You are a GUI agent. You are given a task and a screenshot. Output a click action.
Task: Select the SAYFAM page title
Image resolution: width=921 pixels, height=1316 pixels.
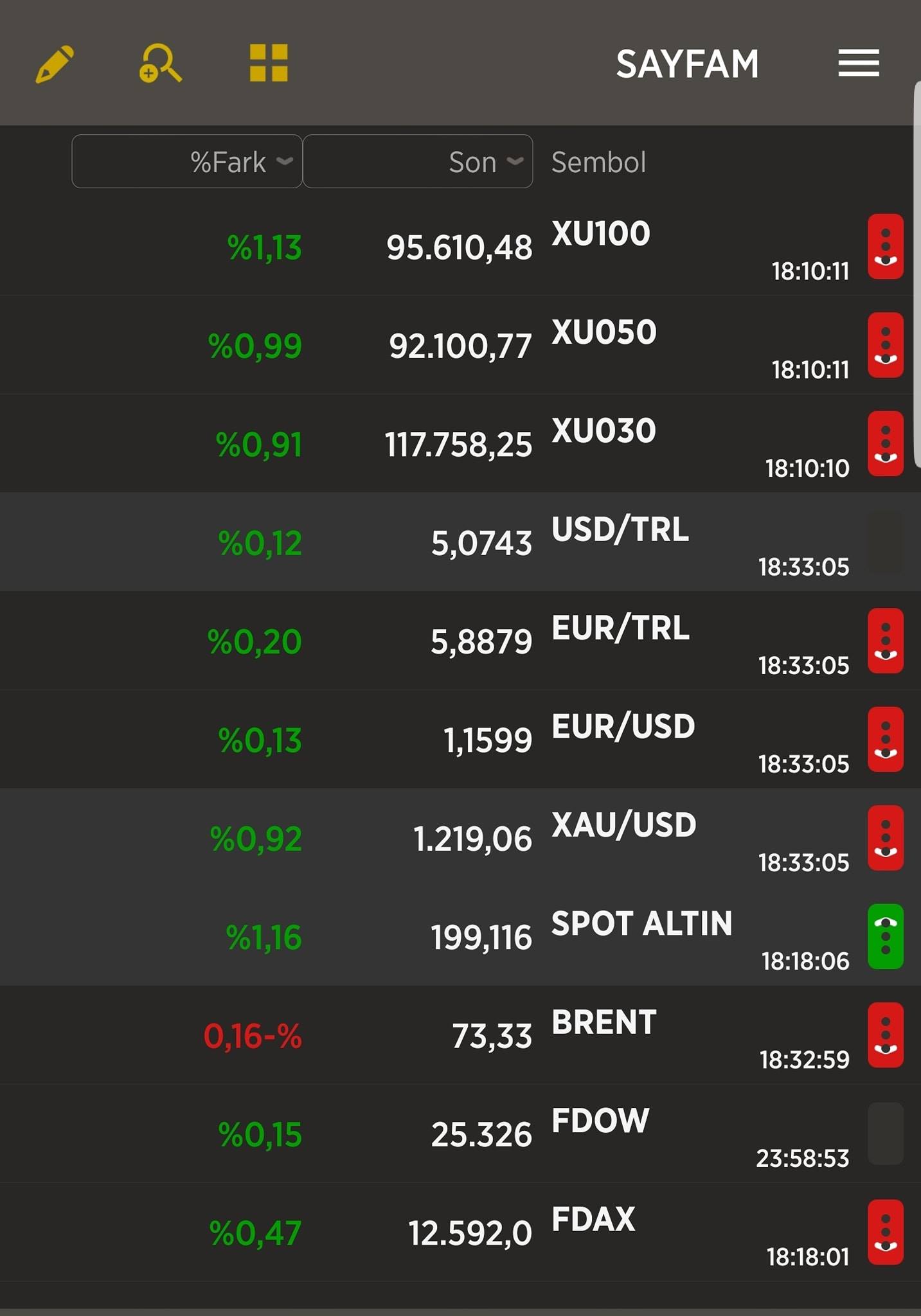tap(687, 64)
